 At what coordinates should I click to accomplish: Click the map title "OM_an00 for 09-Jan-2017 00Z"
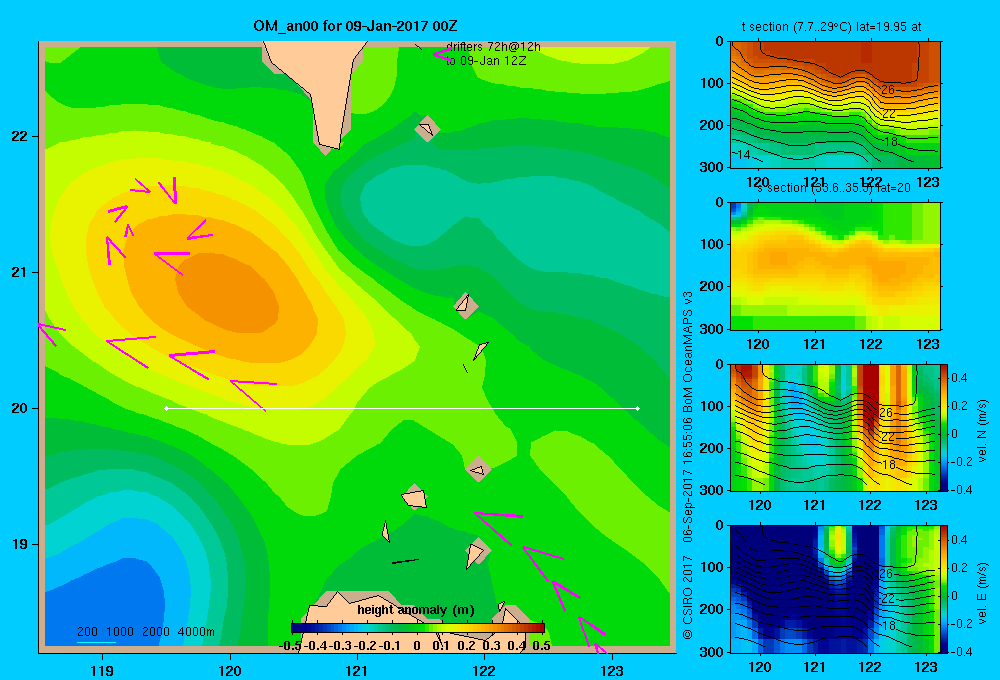[355, 26]
